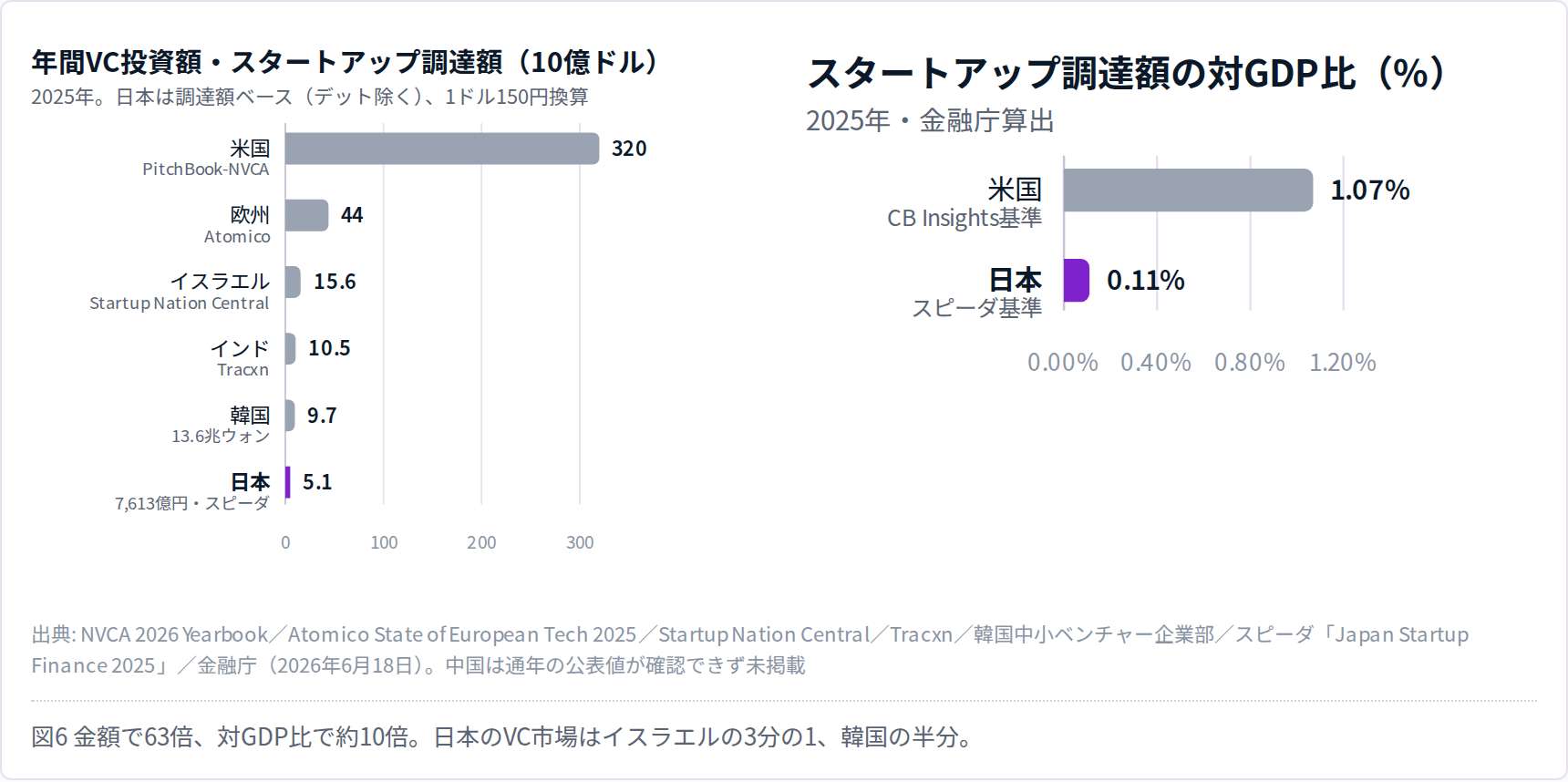Select the purple 日本 5.1 bar
This screenshot has height=782, width=1568.
[x=288, y=482]
